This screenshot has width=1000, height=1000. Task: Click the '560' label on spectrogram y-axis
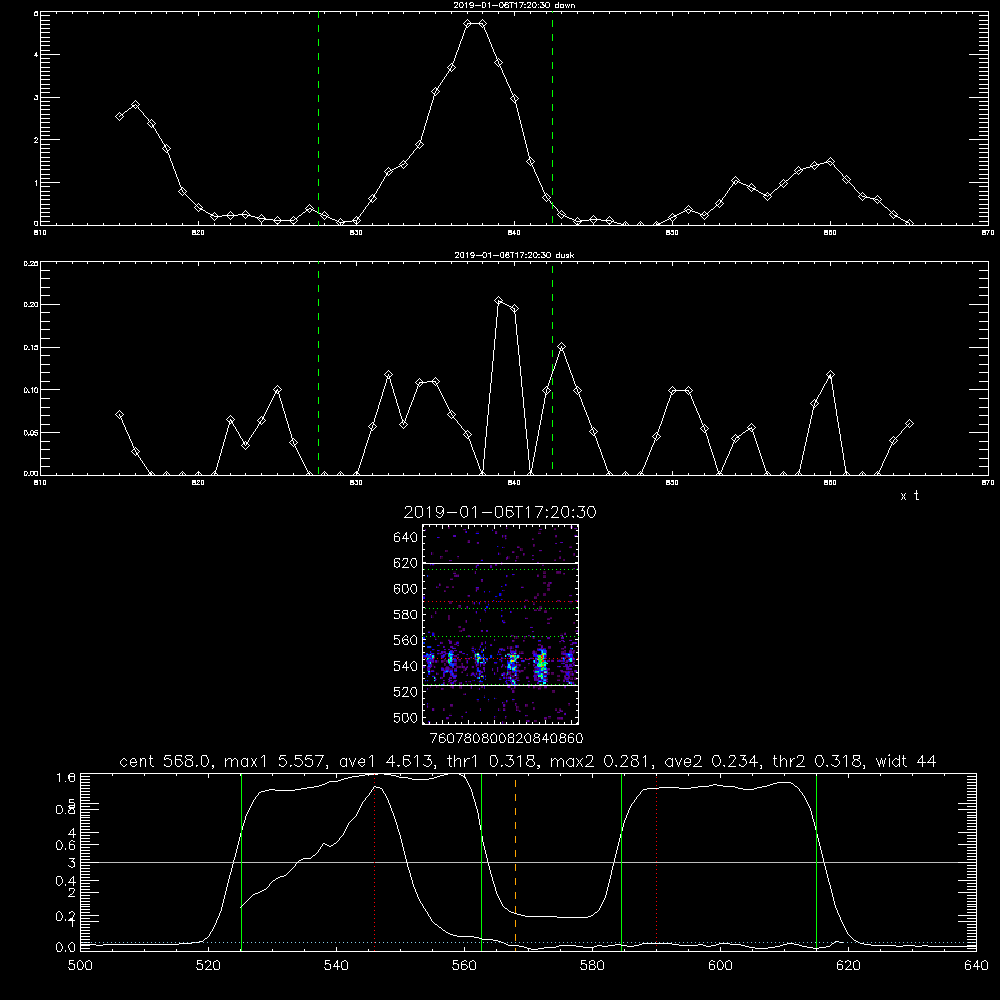[x=406, y=640]
